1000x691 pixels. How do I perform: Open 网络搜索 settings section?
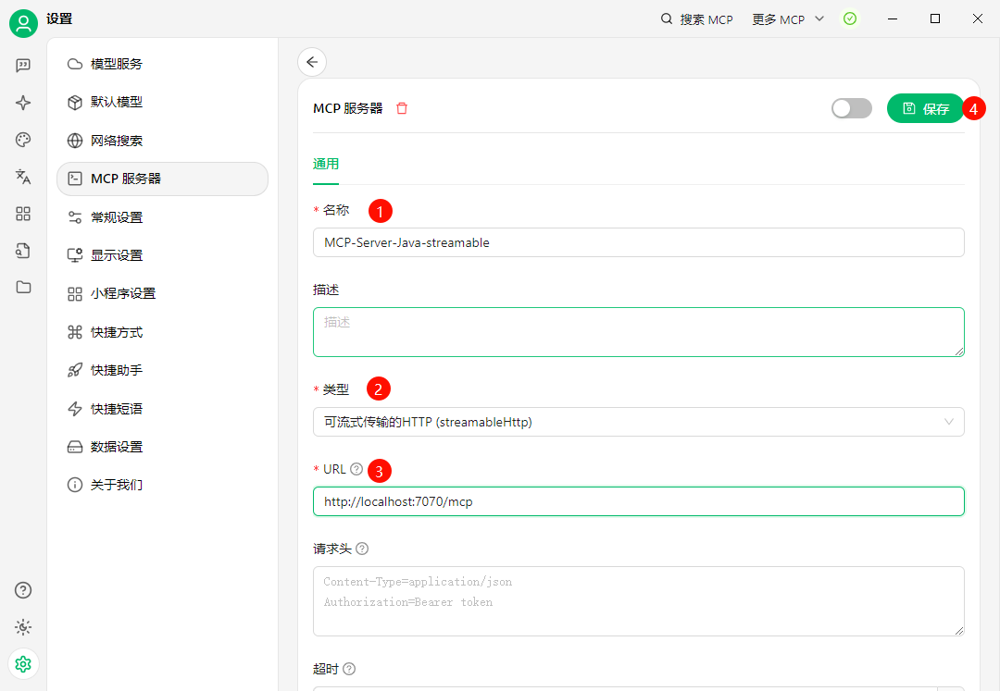(116, 141)
